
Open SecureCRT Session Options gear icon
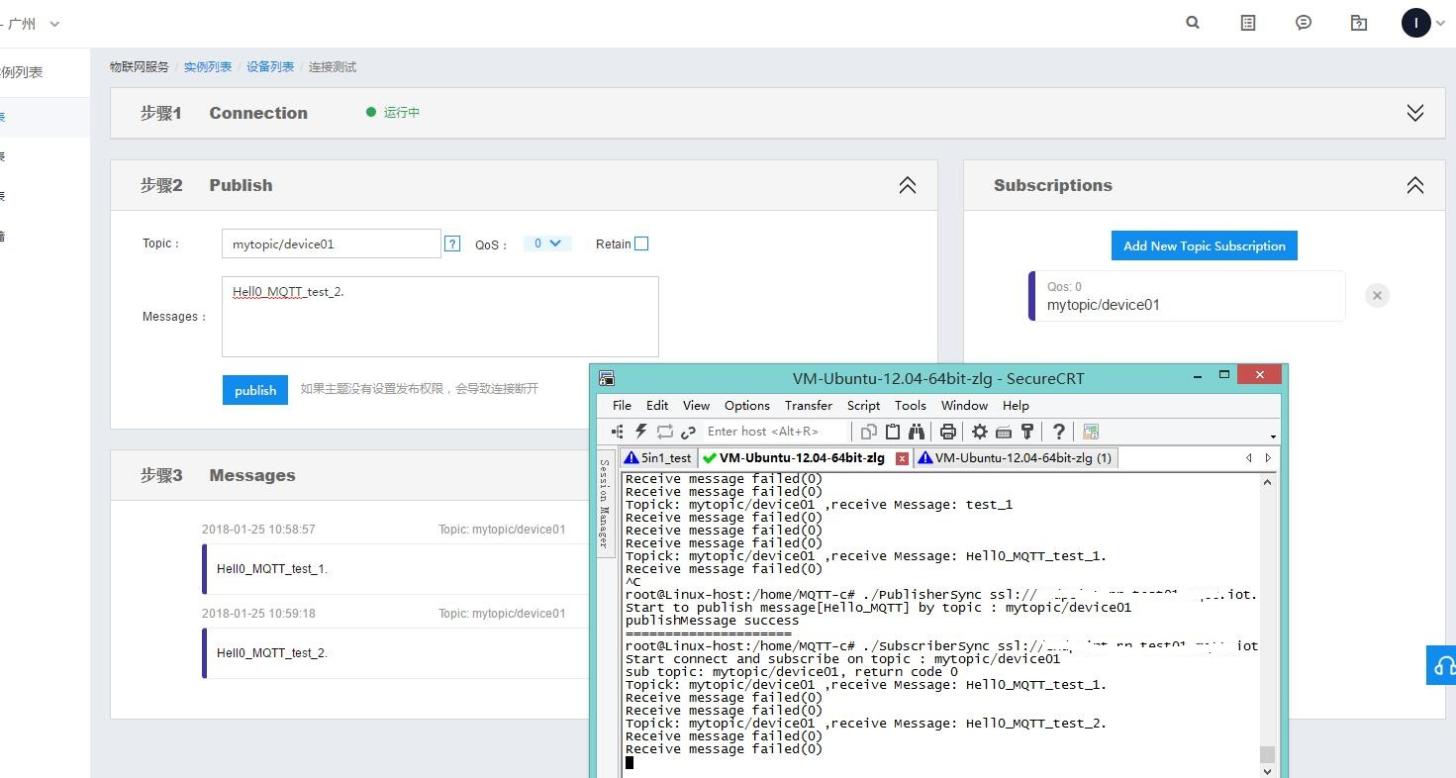tap(979, 431)
